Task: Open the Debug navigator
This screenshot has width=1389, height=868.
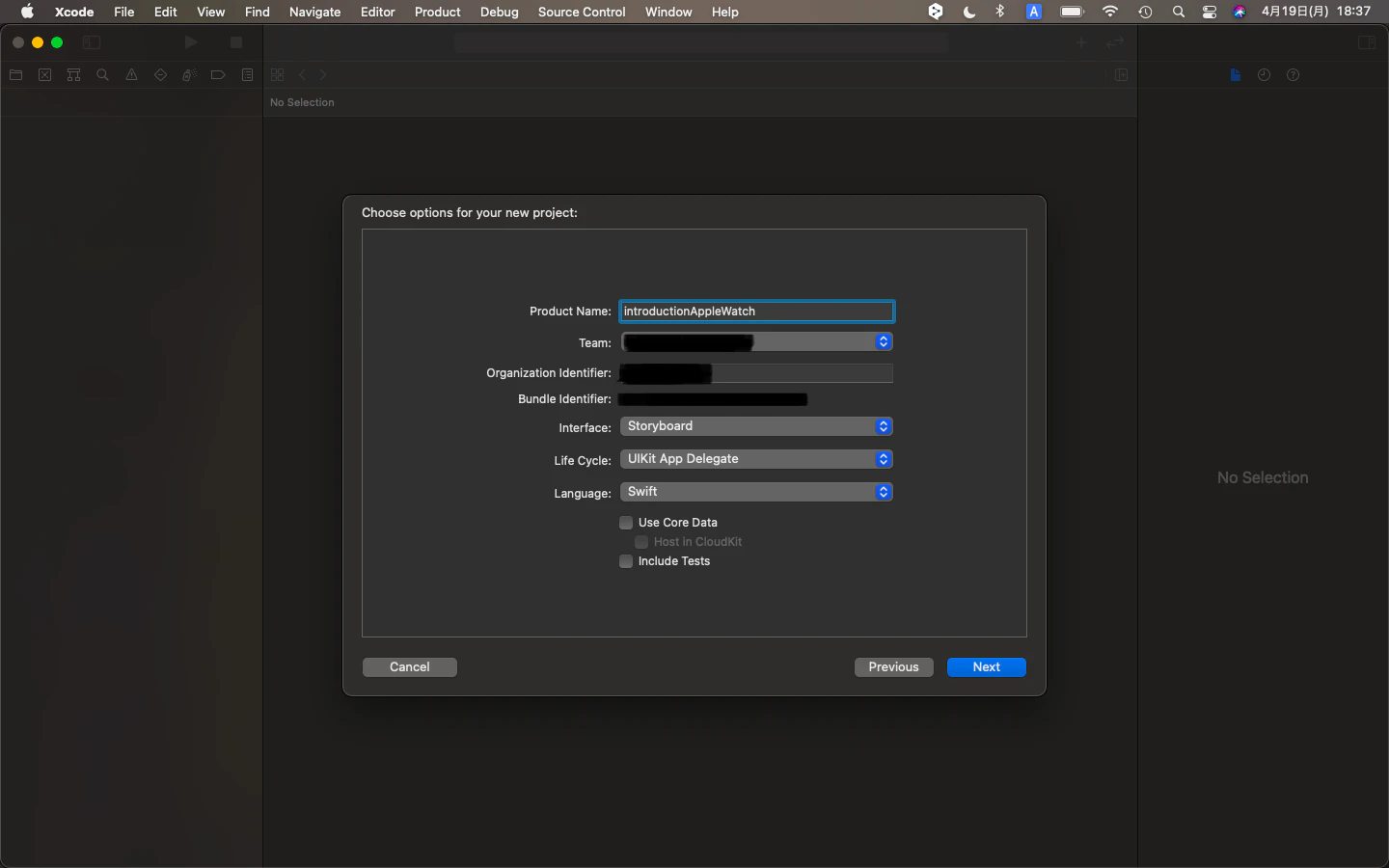Action: coord(189,75)
